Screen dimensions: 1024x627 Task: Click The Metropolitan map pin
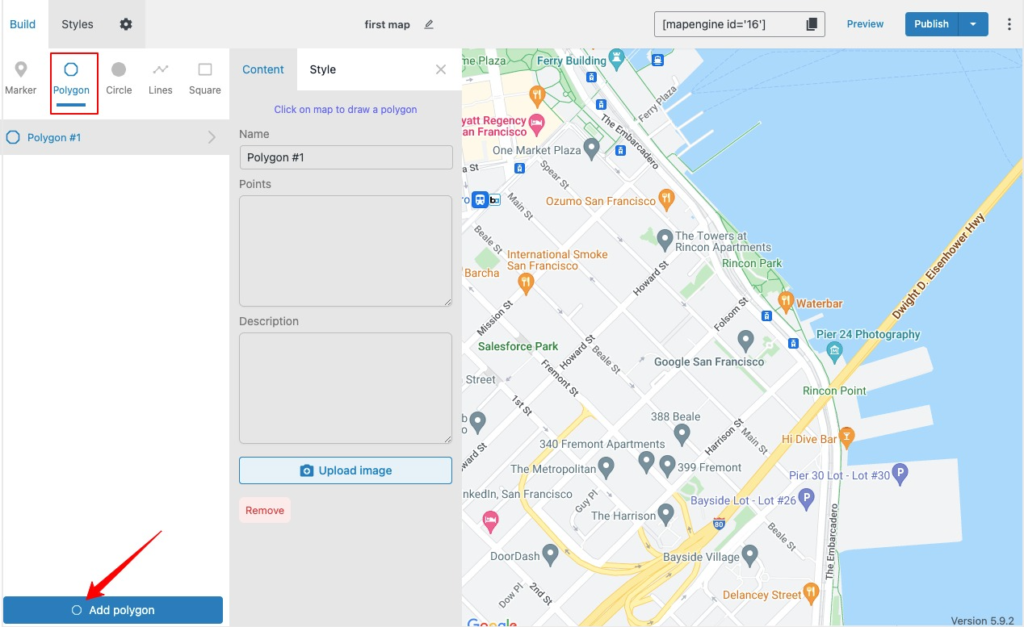click(x=606, y=467)
